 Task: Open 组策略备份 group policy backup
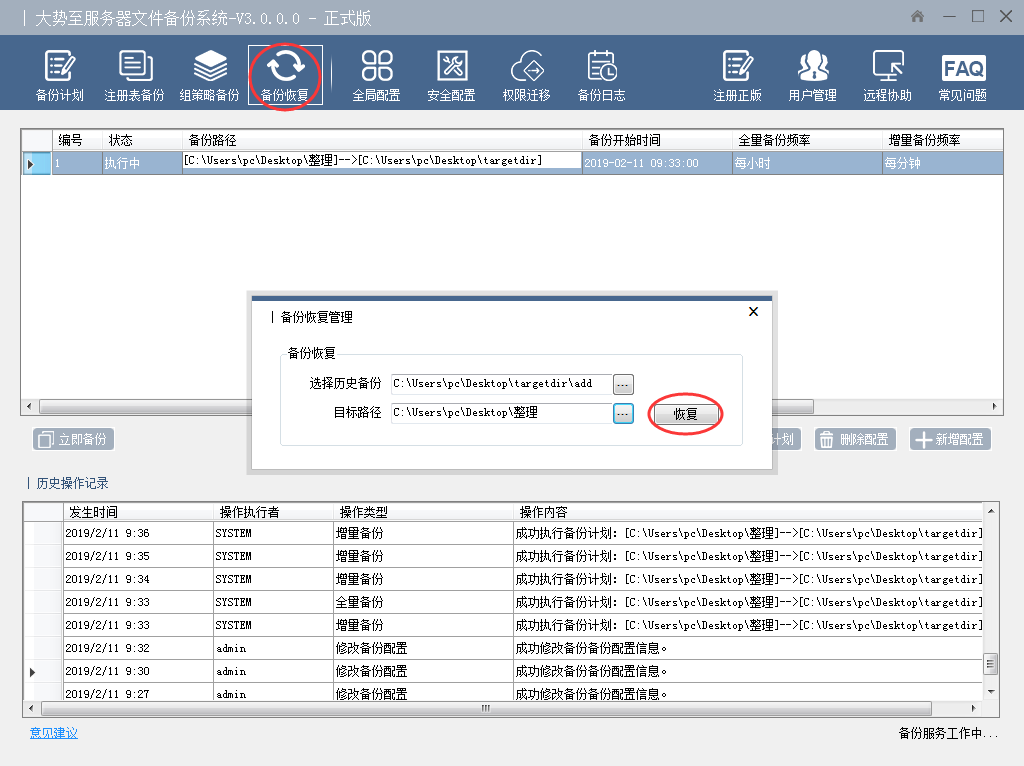(x=209, y=76)
